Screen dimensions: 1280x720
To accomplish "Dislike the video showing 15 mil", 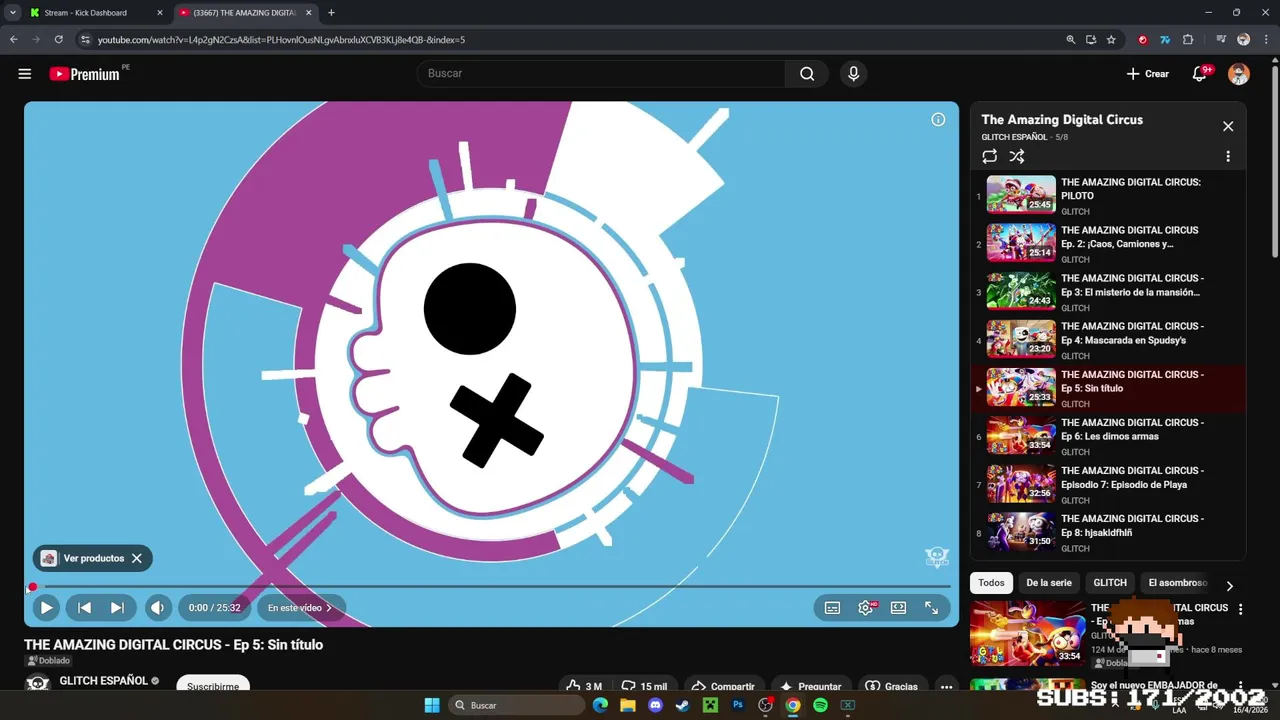I will (x=644, y=686).
